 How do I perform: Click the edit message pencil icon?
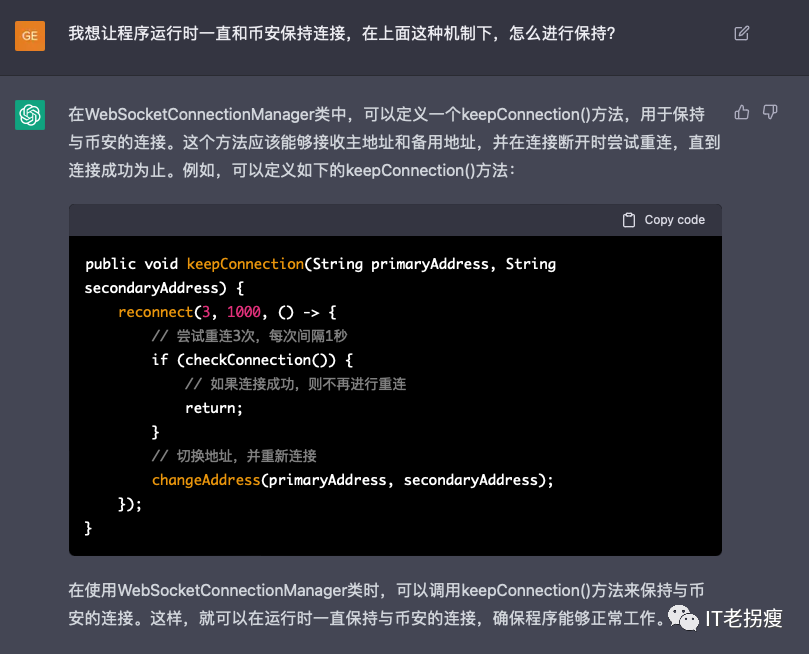click(741, 34)
